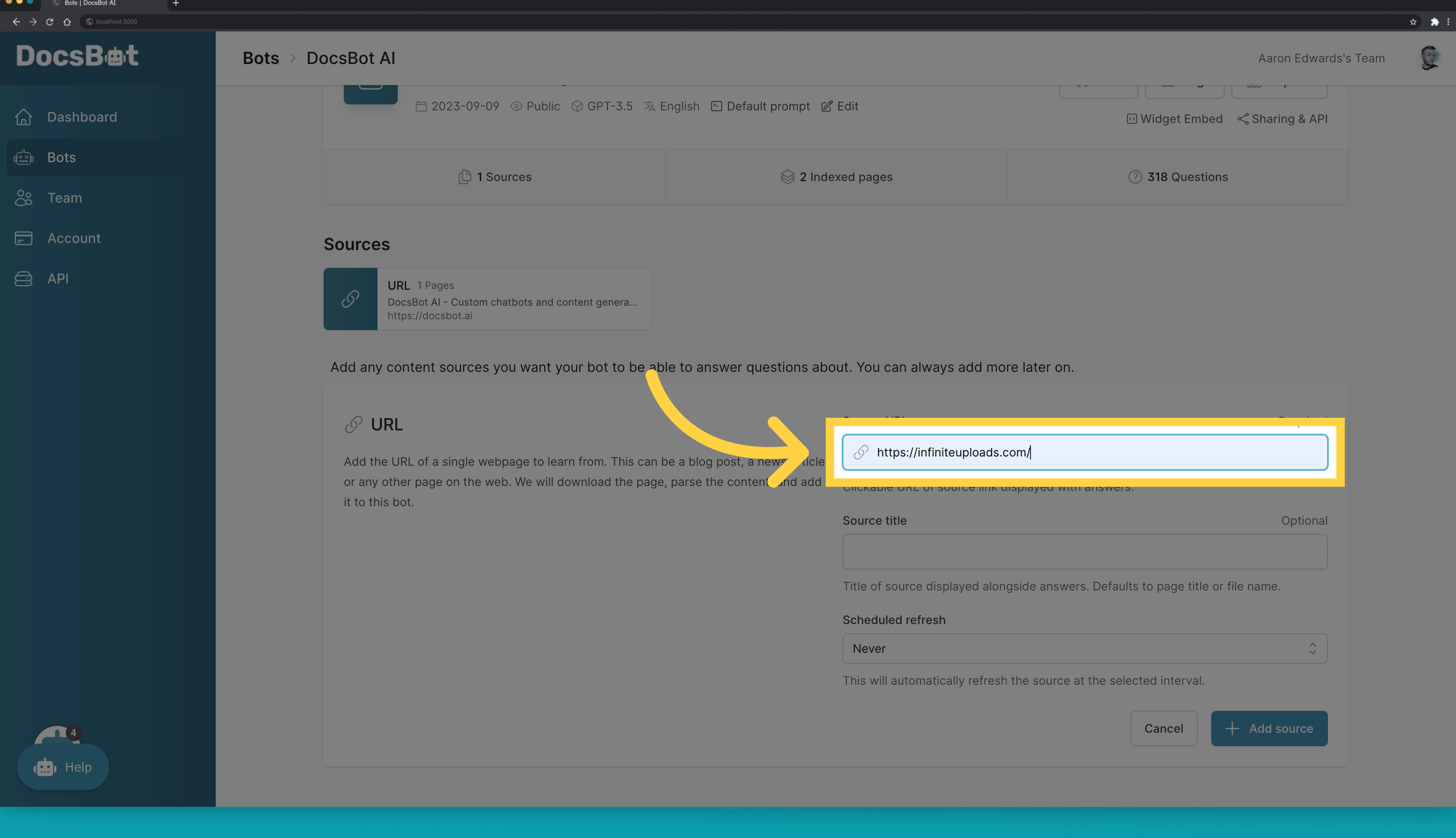1456x838 pixels.
Task: Select Bots in the sidebar
Action: click(62, 157)
